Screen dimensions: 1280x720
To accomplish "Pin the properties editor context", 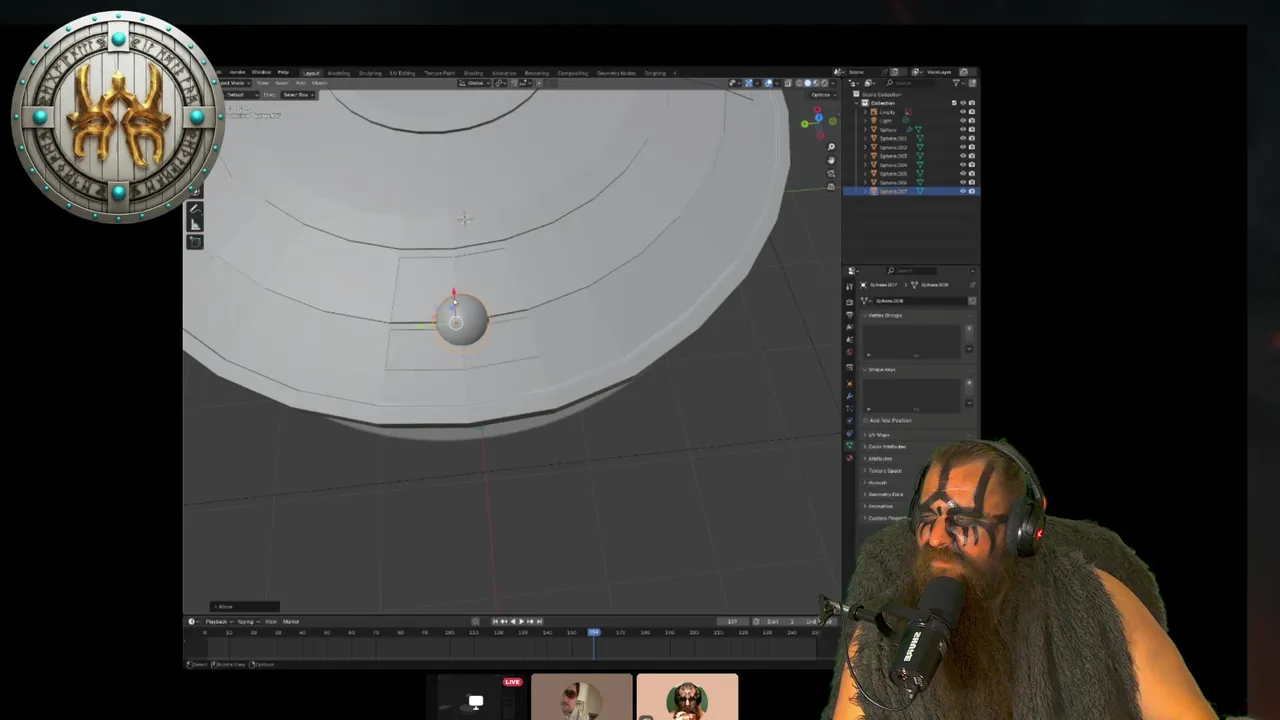I will pos(972,285).
